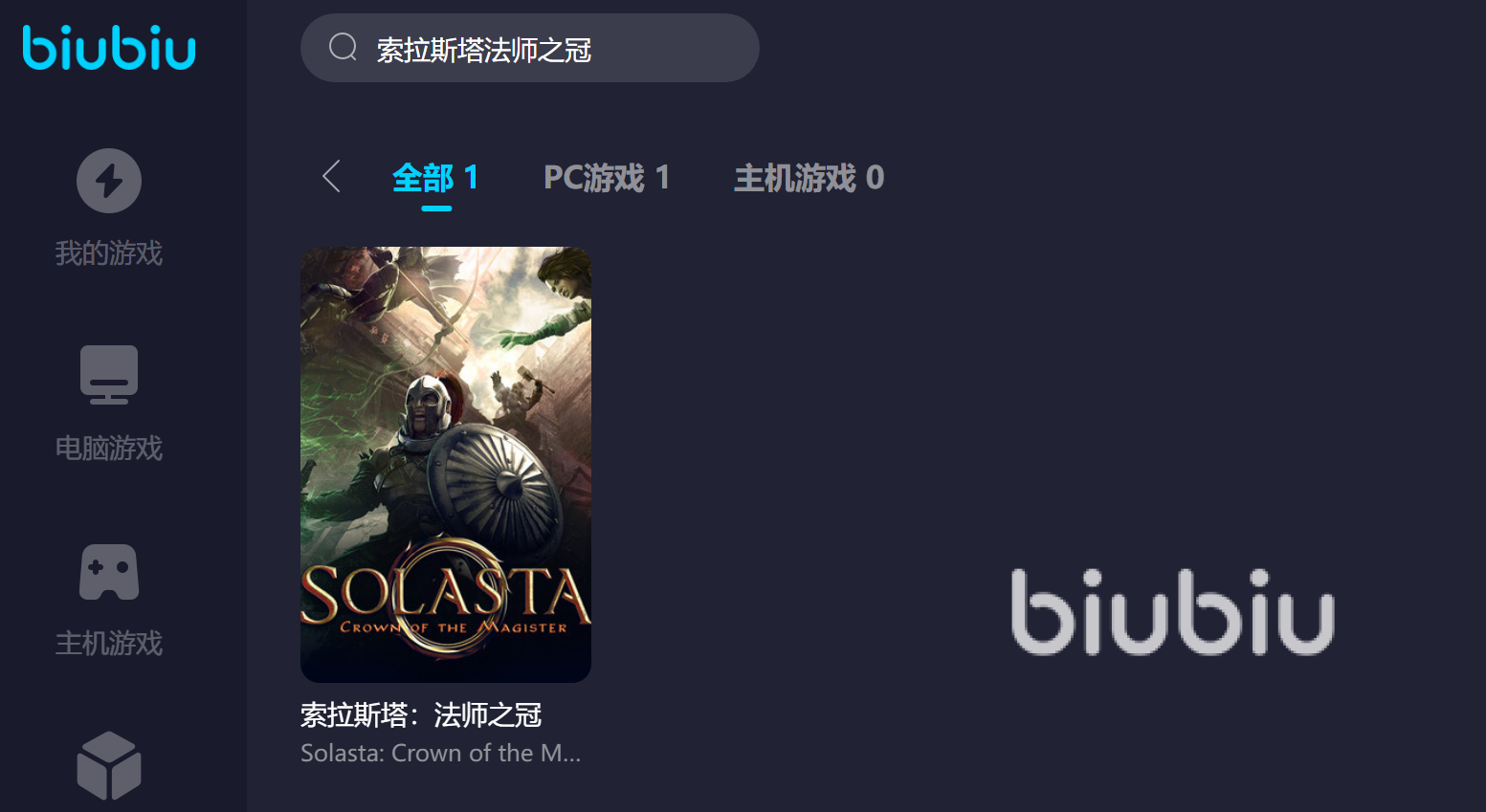Screen dimensions: 1486x812
Task: Switch to the PC游戏 1 tab
Action: click(607, 178)
